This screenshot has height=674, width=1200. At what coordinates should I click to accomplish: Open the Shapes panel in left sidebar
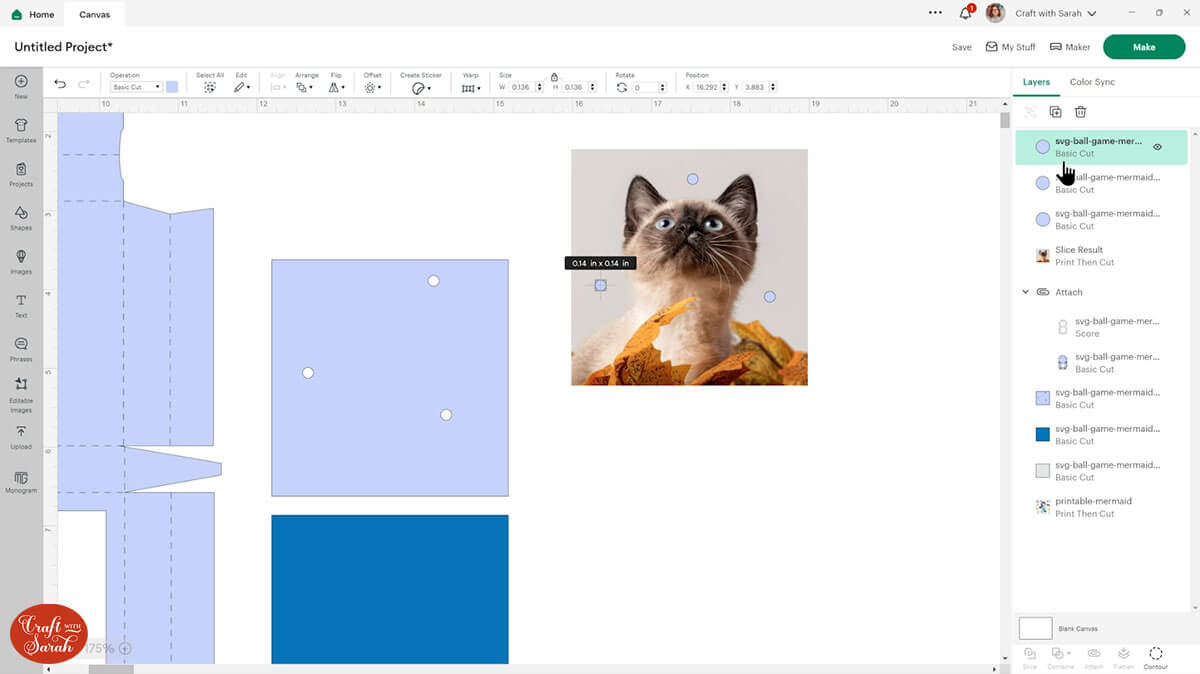tap(21, 217)
